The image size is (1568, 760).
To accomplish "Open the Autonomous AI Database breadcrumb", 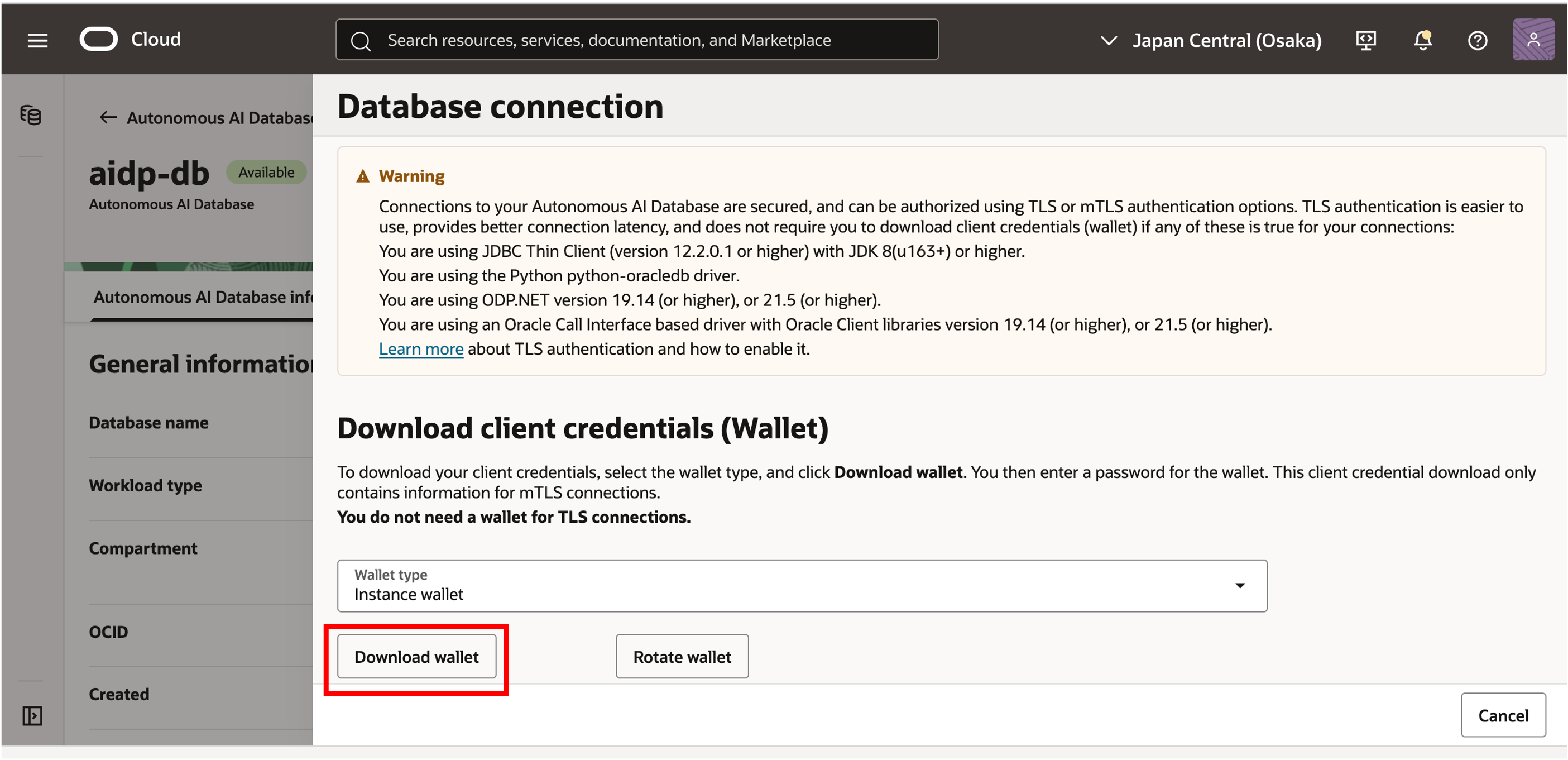I will (x=220, y=118).
